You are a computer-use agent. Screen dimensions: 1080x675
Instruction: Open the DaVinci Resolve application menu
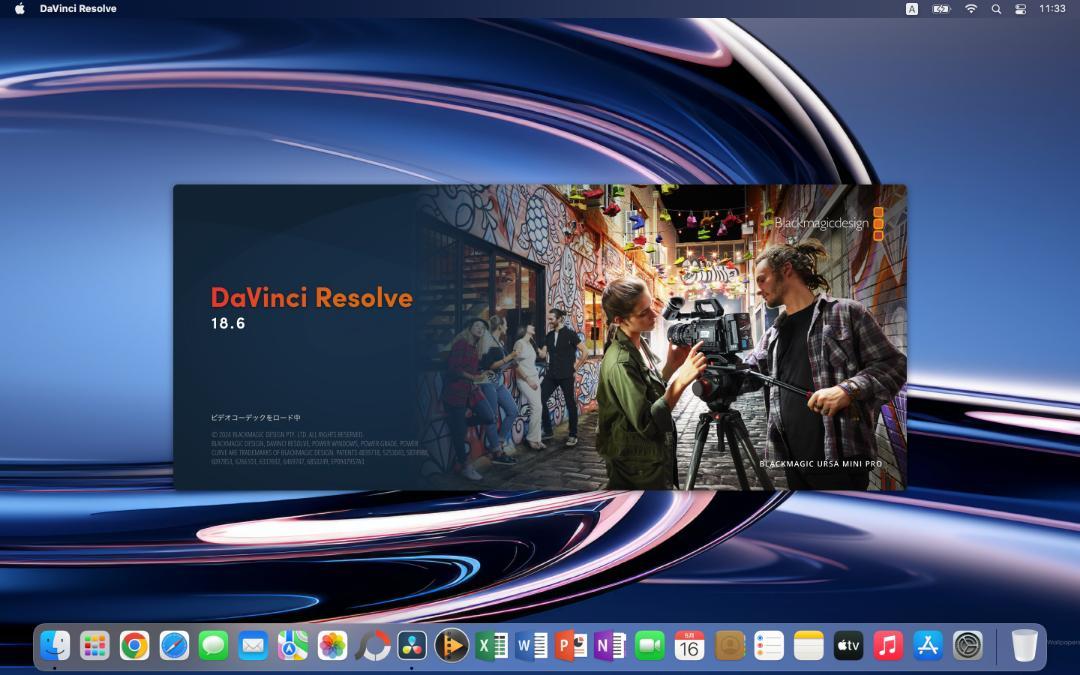coord(78,9)
